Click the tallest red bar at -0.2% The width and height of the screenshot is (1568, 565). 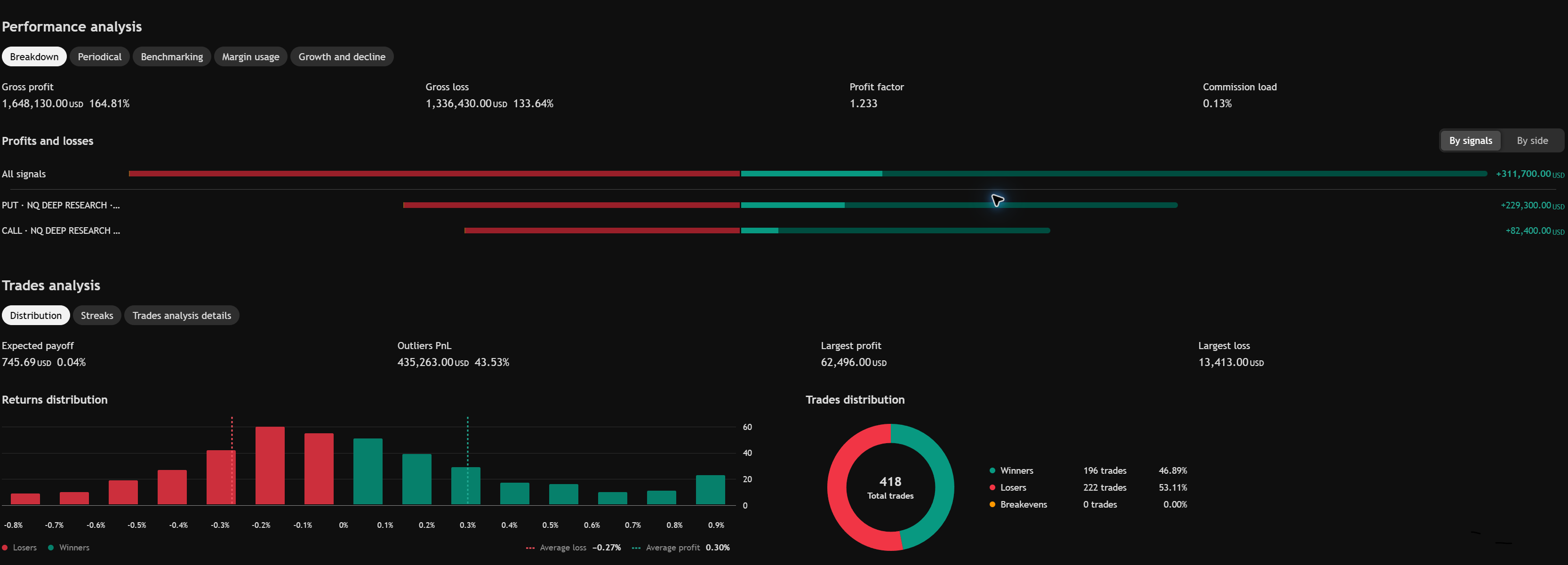[270, 465]
